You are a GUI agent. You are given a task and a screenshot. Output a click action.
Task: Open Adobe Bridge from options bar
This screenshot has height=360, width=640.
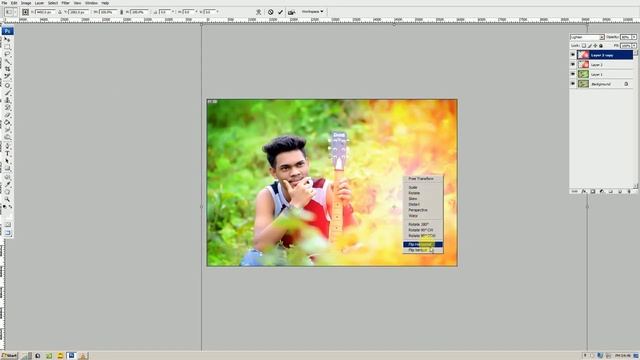tap(291, 12)
